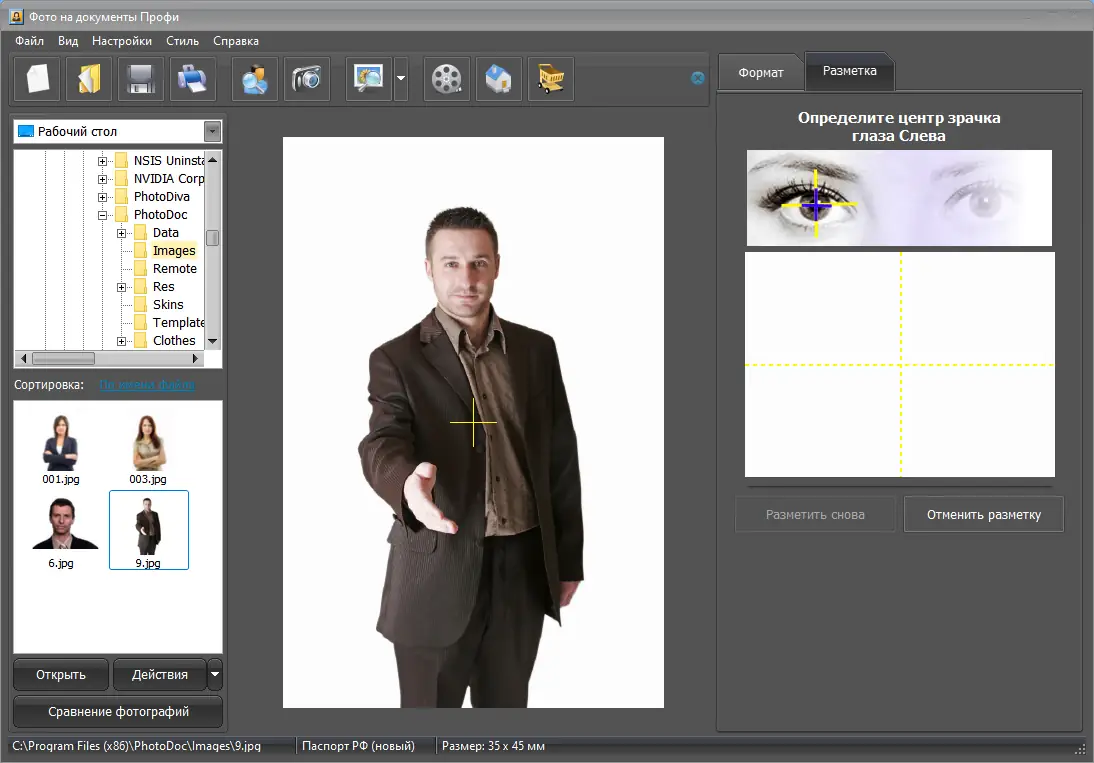Click the floppy disk save icon
The height and width of the screenshot is (763, 1094).
pyautogui.click(x=141, y=79)
